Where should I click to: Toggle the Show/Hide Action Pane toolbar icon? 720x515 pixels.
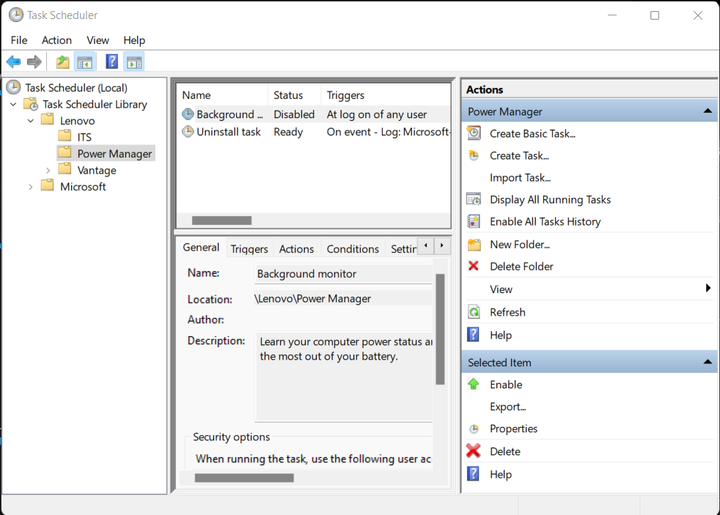click(x=134, y=62)
